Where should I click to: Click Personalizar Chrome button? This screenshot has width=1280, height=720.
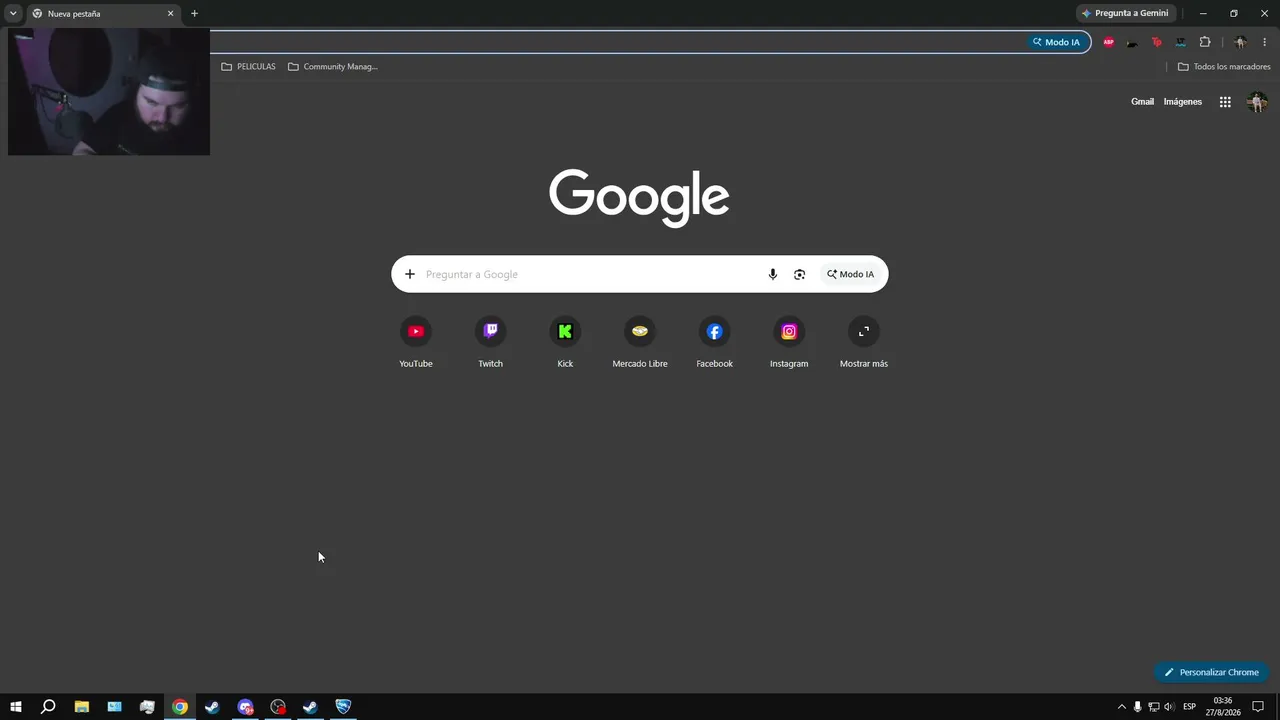point(1211,672)
